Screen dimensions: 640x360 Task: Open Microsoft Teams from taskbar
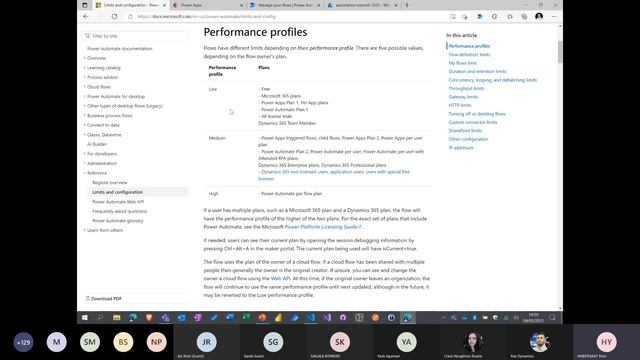pos(165,317)
